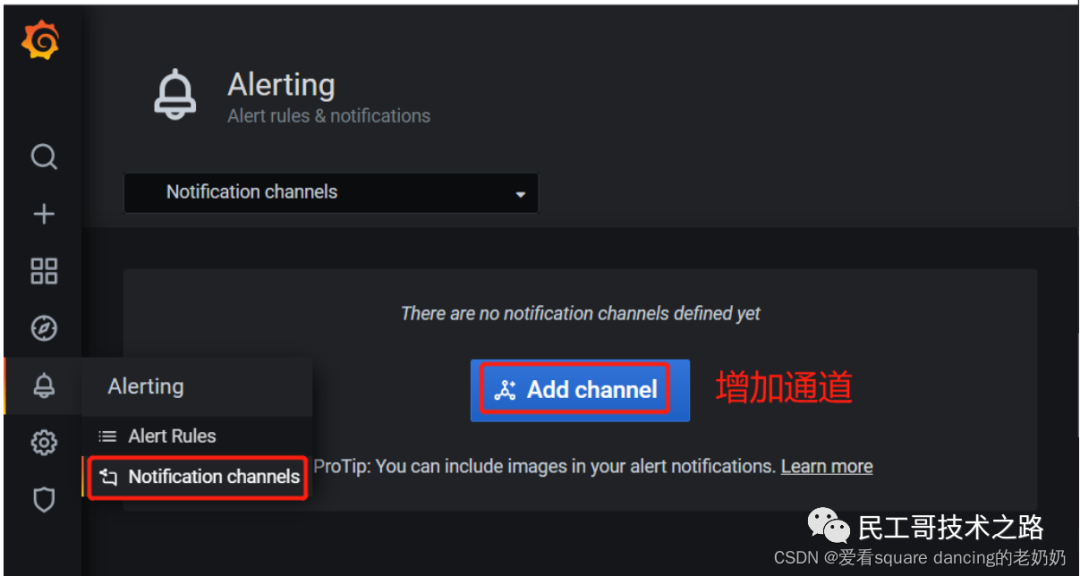
Task: Follow the Learn more link
Action: [827, 466]
